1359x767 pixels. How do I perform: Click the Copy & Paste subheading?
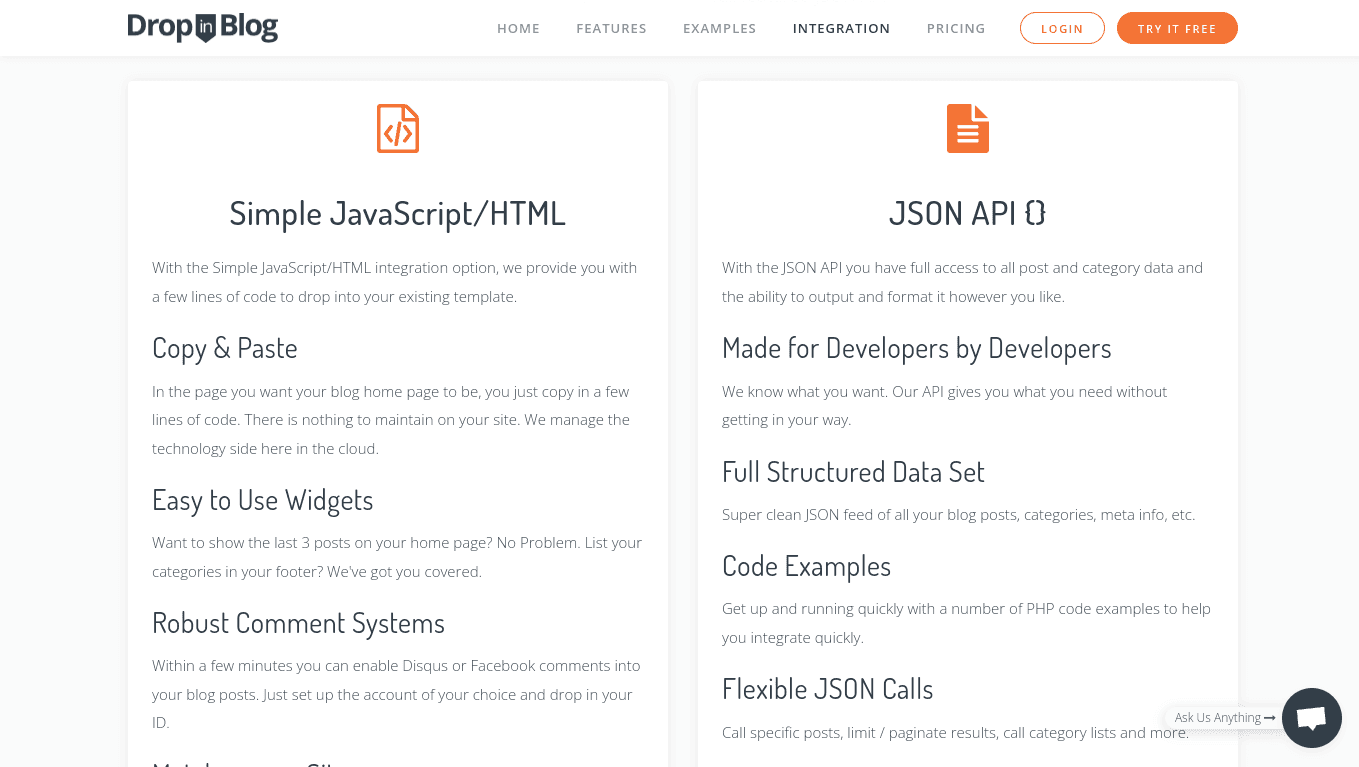point(225,348)
